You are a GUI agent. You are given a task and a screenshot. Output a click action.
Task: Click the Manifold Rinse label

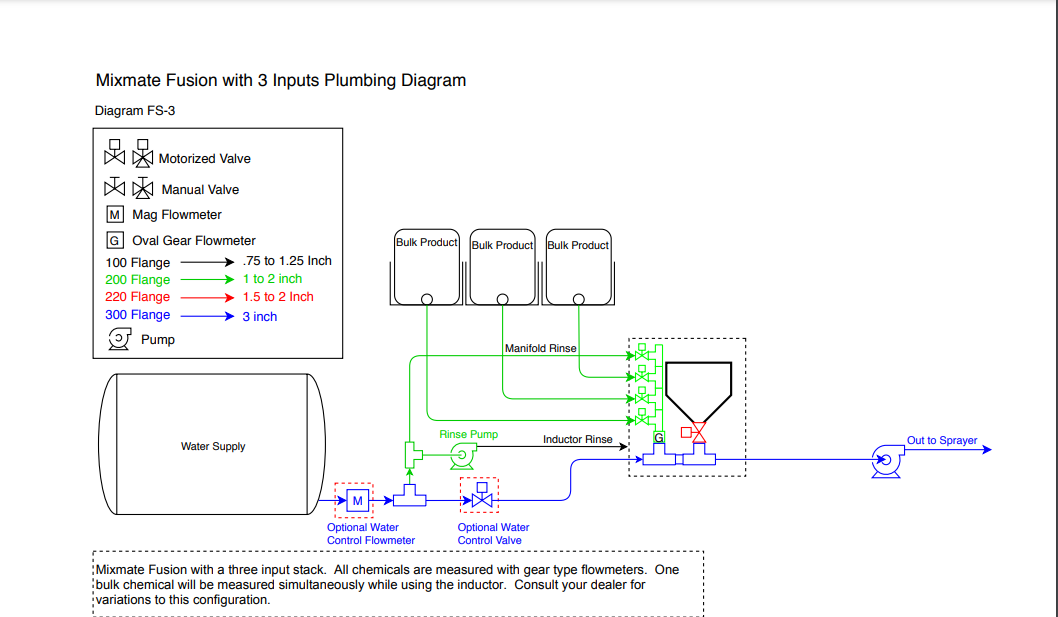541,348
